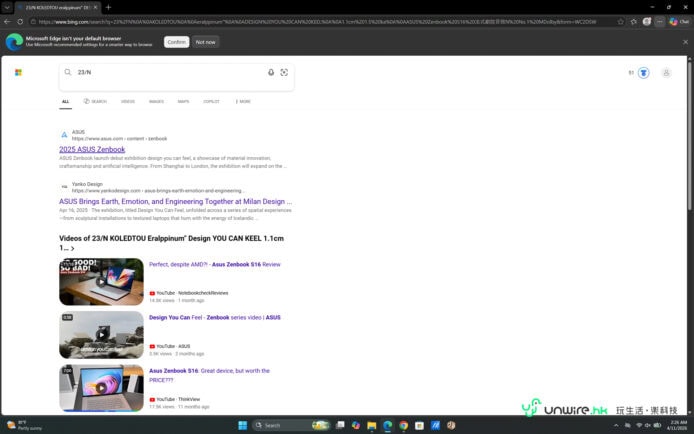Select the ALL results tab

[66, 102]
